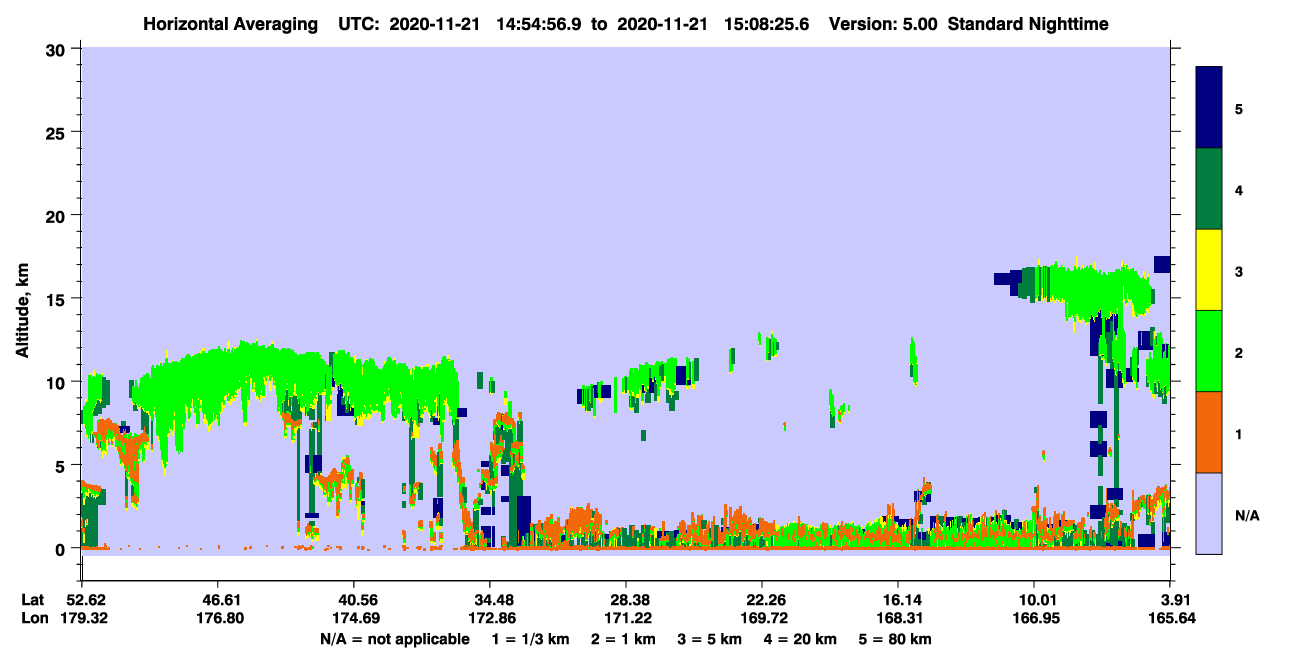
Task: Click legend text '1 = 1/3 km'
Action: click(531, 639)
